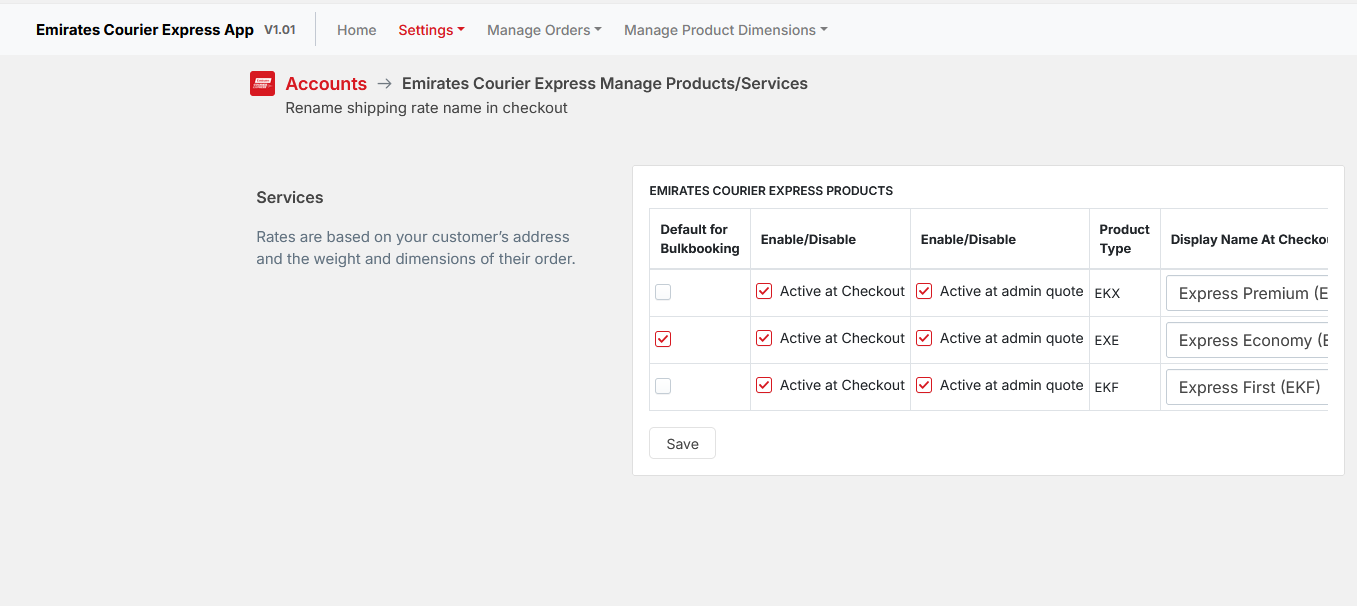Select the EKX product type cell

1124,293
